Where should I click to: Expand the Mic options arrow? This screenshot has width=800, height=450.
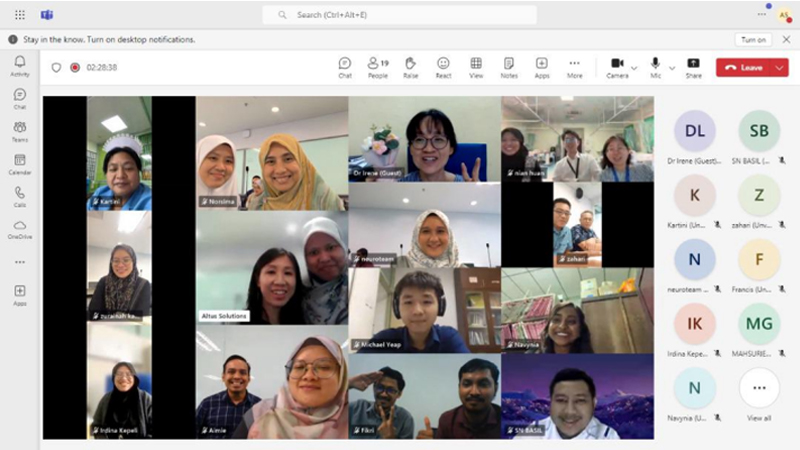672,68
